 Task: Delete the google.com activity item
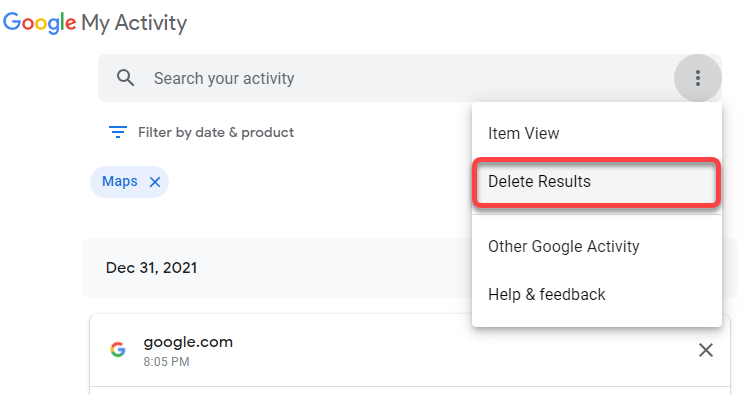(x=706, y=350)
